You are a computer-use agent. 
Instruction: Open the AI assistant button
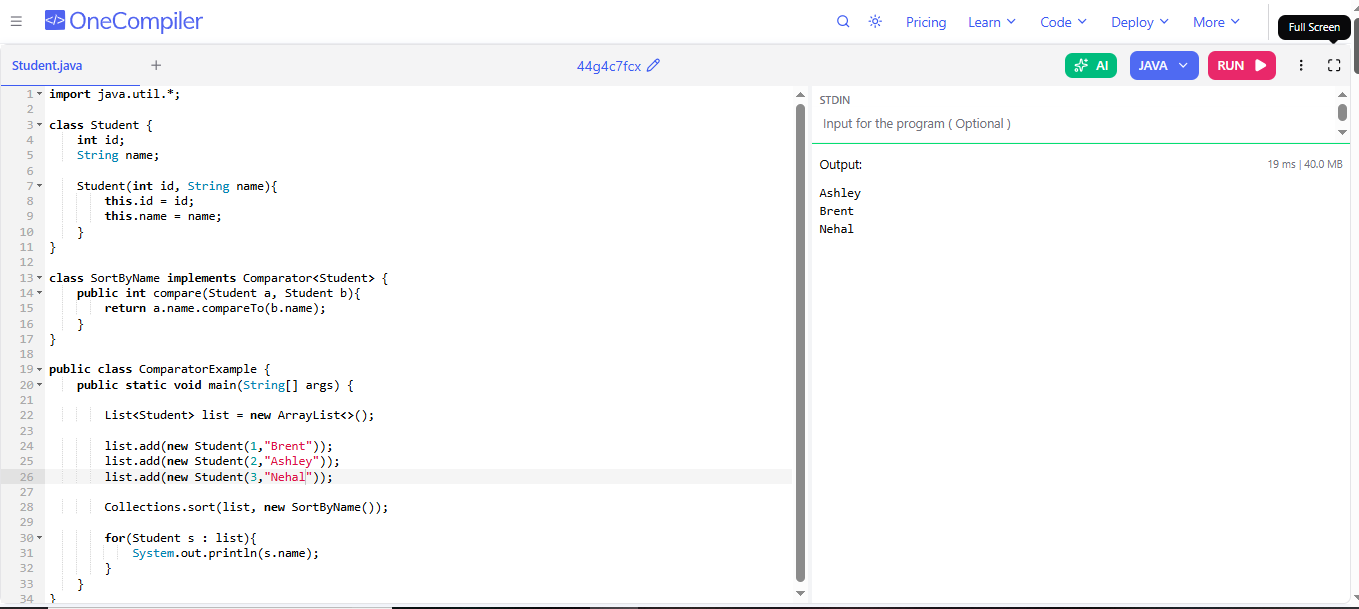1090,66
